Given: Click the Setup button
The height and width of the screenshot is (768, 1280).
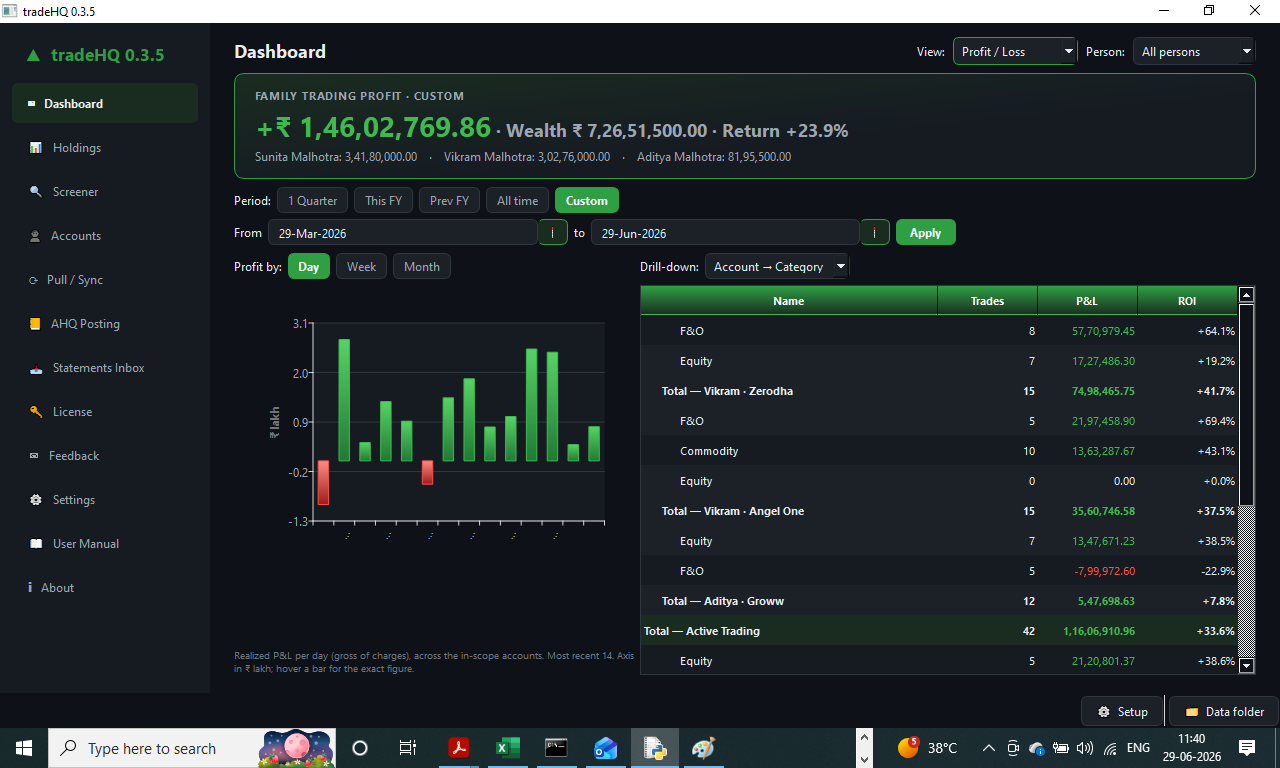Looking at the screenshot, I should (1122, 712).
